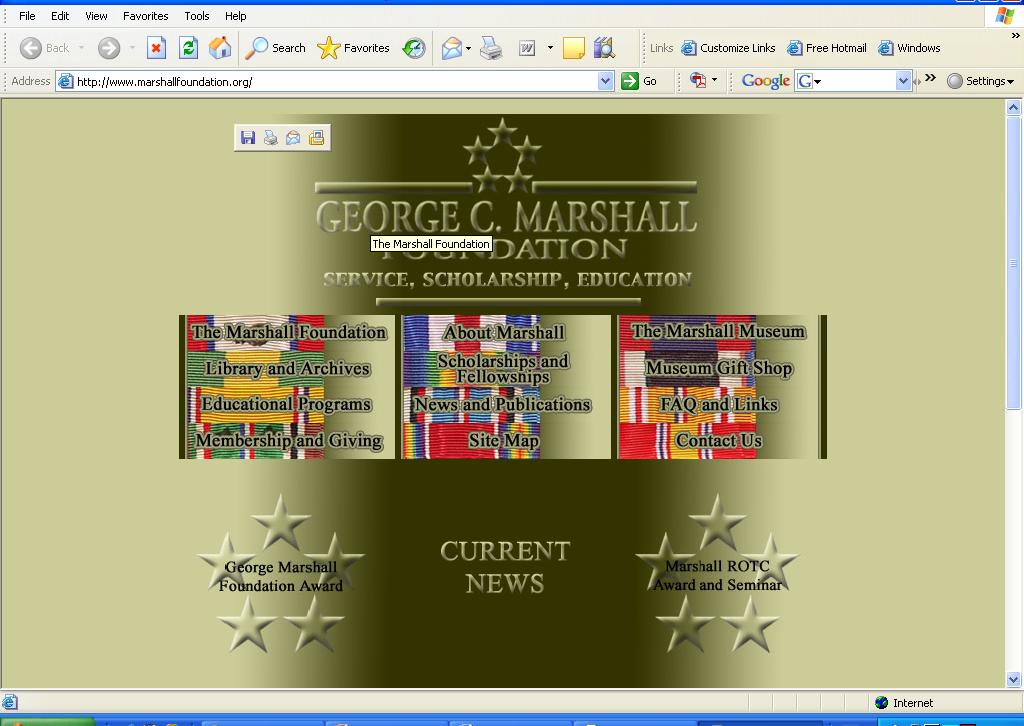The image size is (1024, 726).
Task: Open Library and Archives
Action: pyautogui.click(x=287, y=369)
